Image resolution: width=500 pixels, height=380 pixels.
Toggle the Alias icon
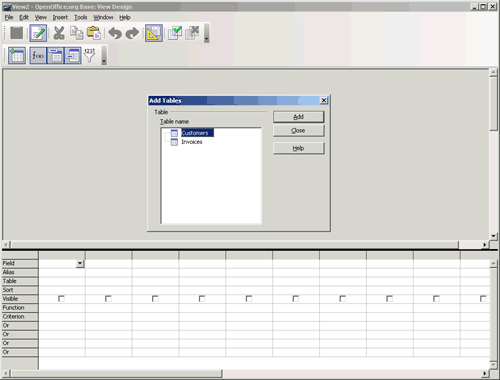pos(73,55)
